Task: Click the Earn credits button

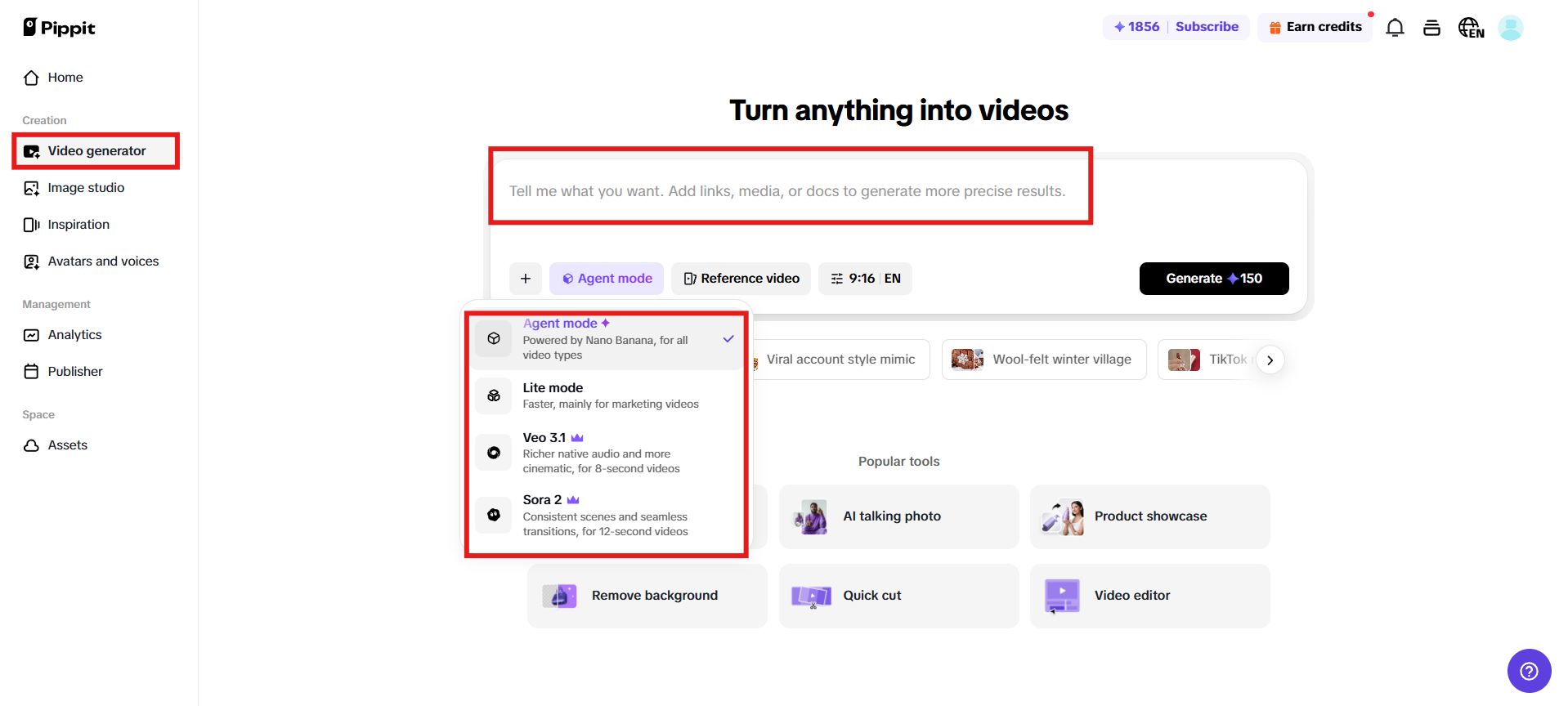Action: (1315, 28)
